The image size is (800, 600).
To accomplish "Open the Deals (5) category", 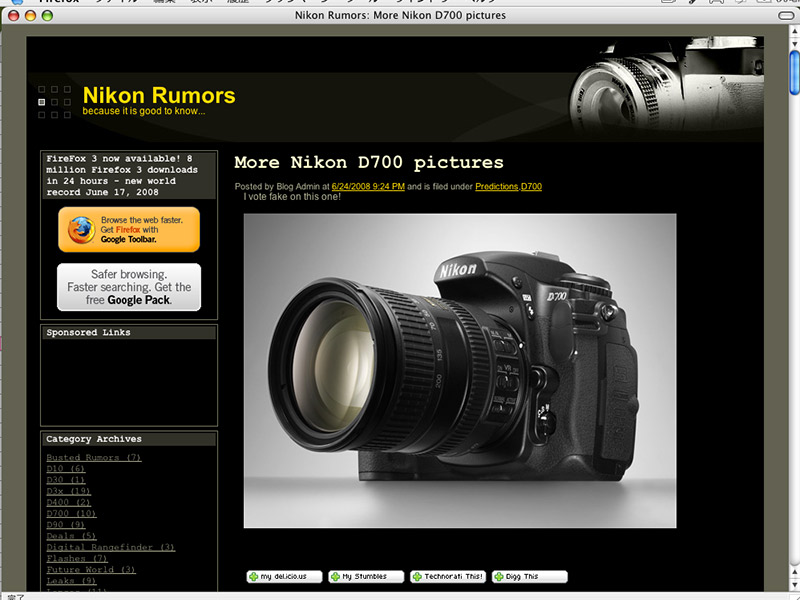I will click(x=71, y=536).
